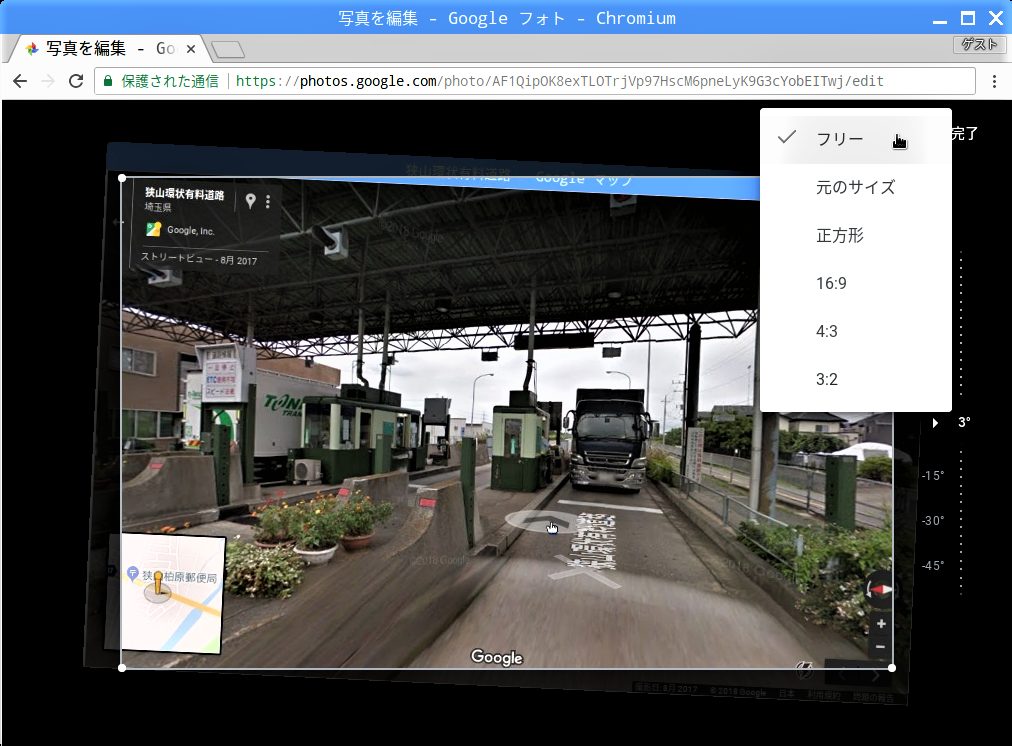Click the -45° mark on rotation dial
This screenshot has width=1012, height=746.
pos(933,565)
